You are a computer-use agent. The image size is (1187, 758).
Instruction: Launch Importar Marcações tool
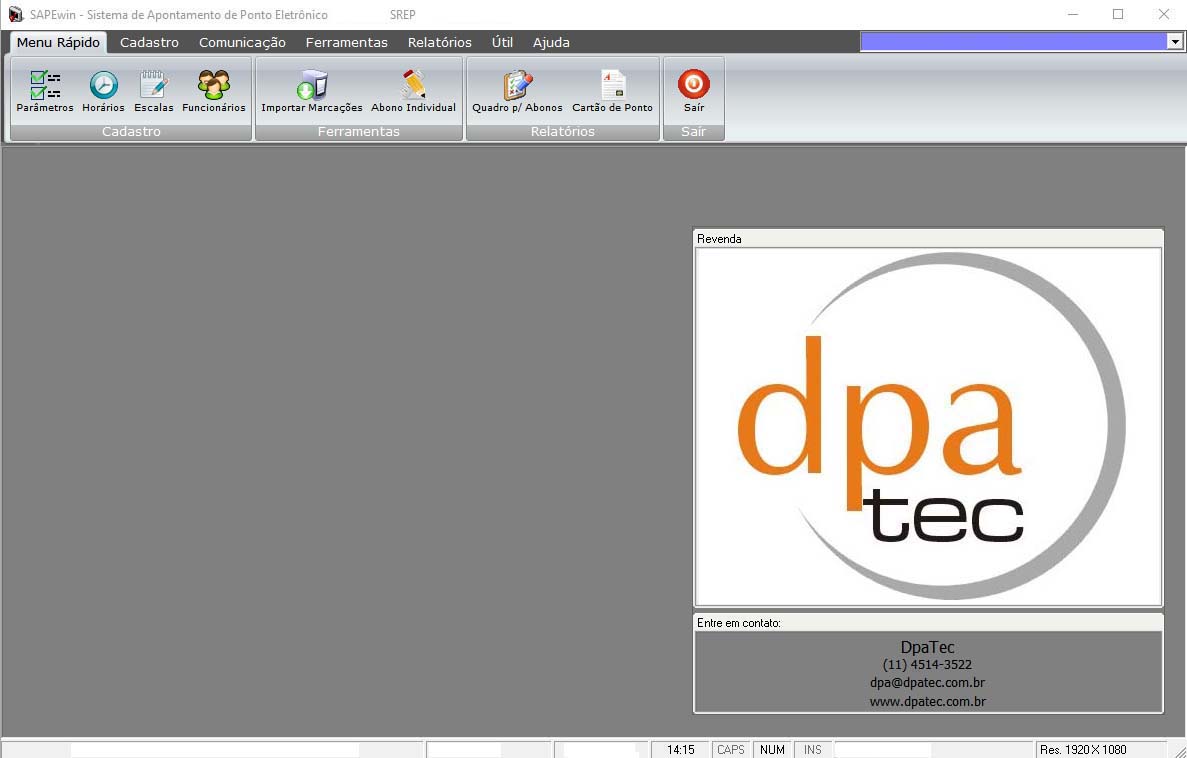pos(312,91)
